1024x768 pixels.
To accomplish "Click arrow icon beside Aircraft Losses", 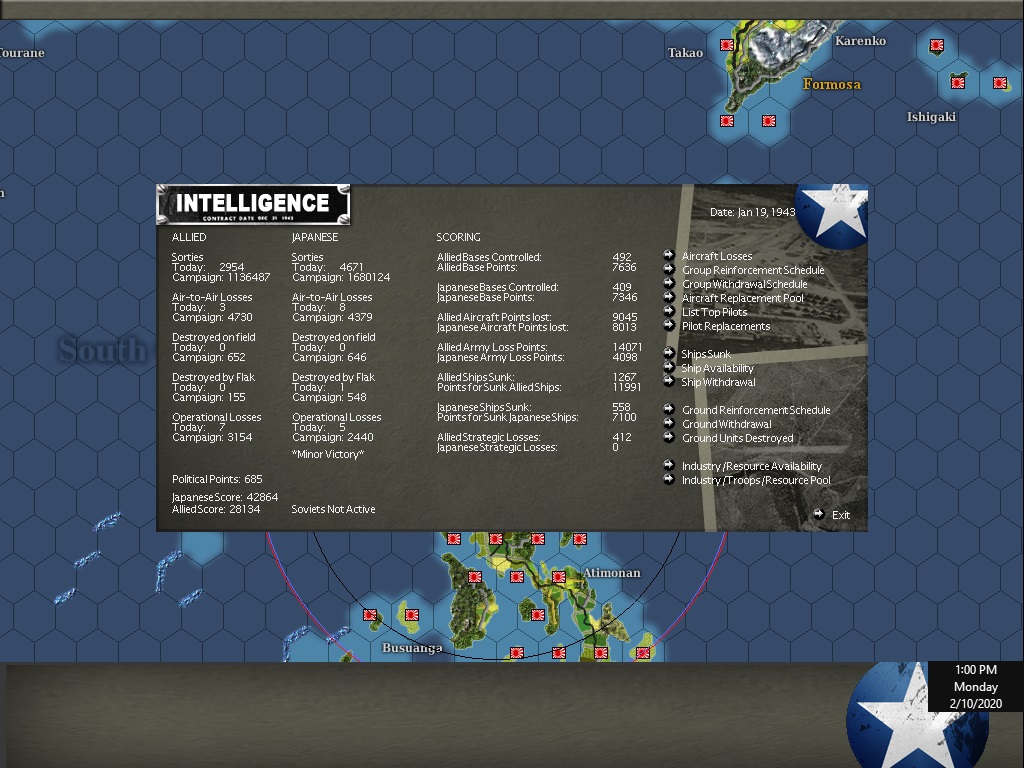I will pyautogui.click(x=669, y=255).
